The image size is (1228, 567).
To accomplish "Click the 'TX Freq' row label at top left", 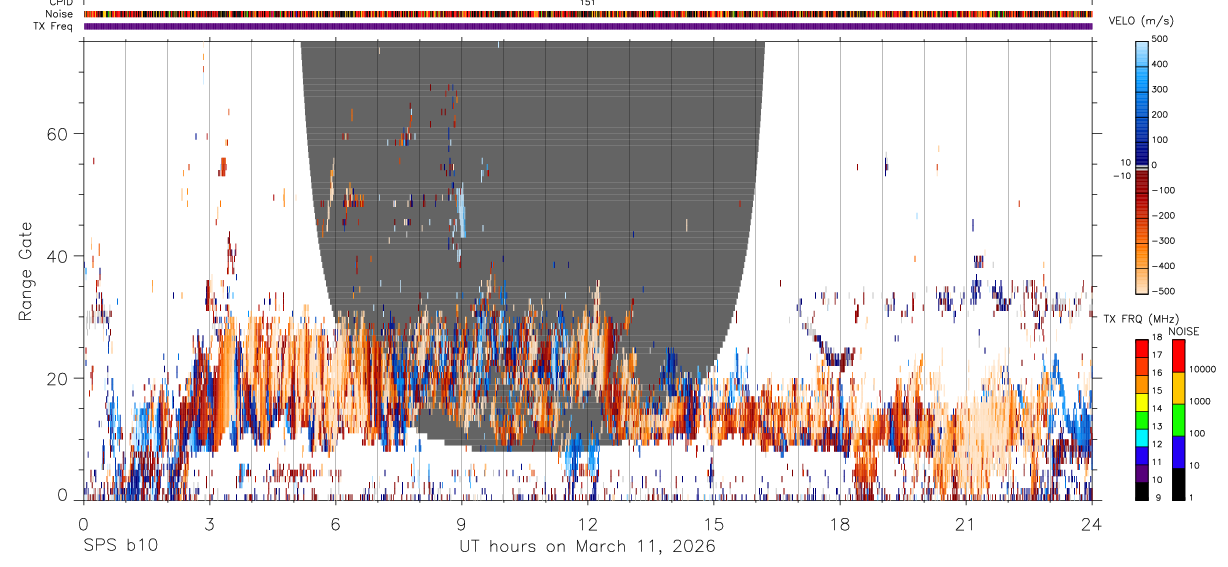I will tap(53, 26).
